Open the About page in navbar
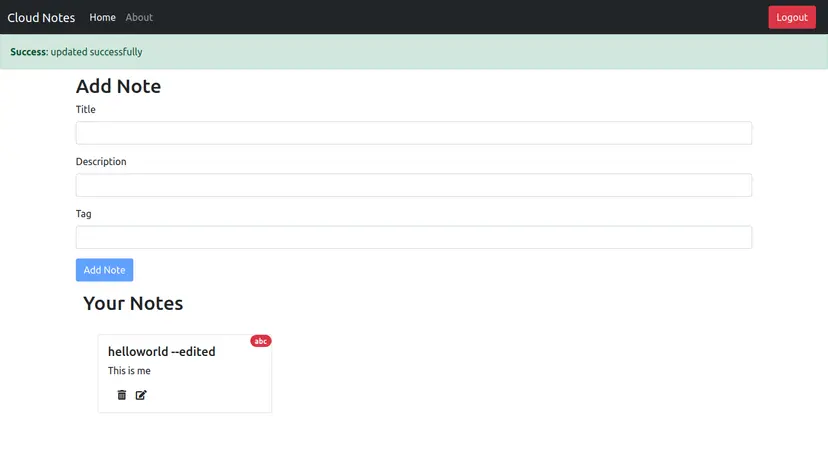The height and width of the screenshot is (466, 828). click(x=139, y=17)
